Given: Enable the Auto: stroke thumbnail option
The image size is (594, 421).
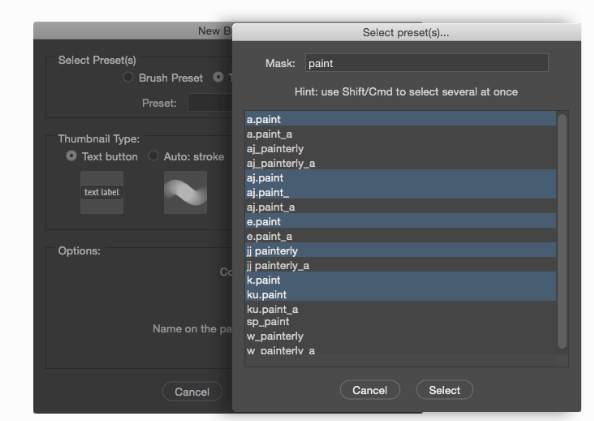Looking at the screenshot, I should coord(153,156).
